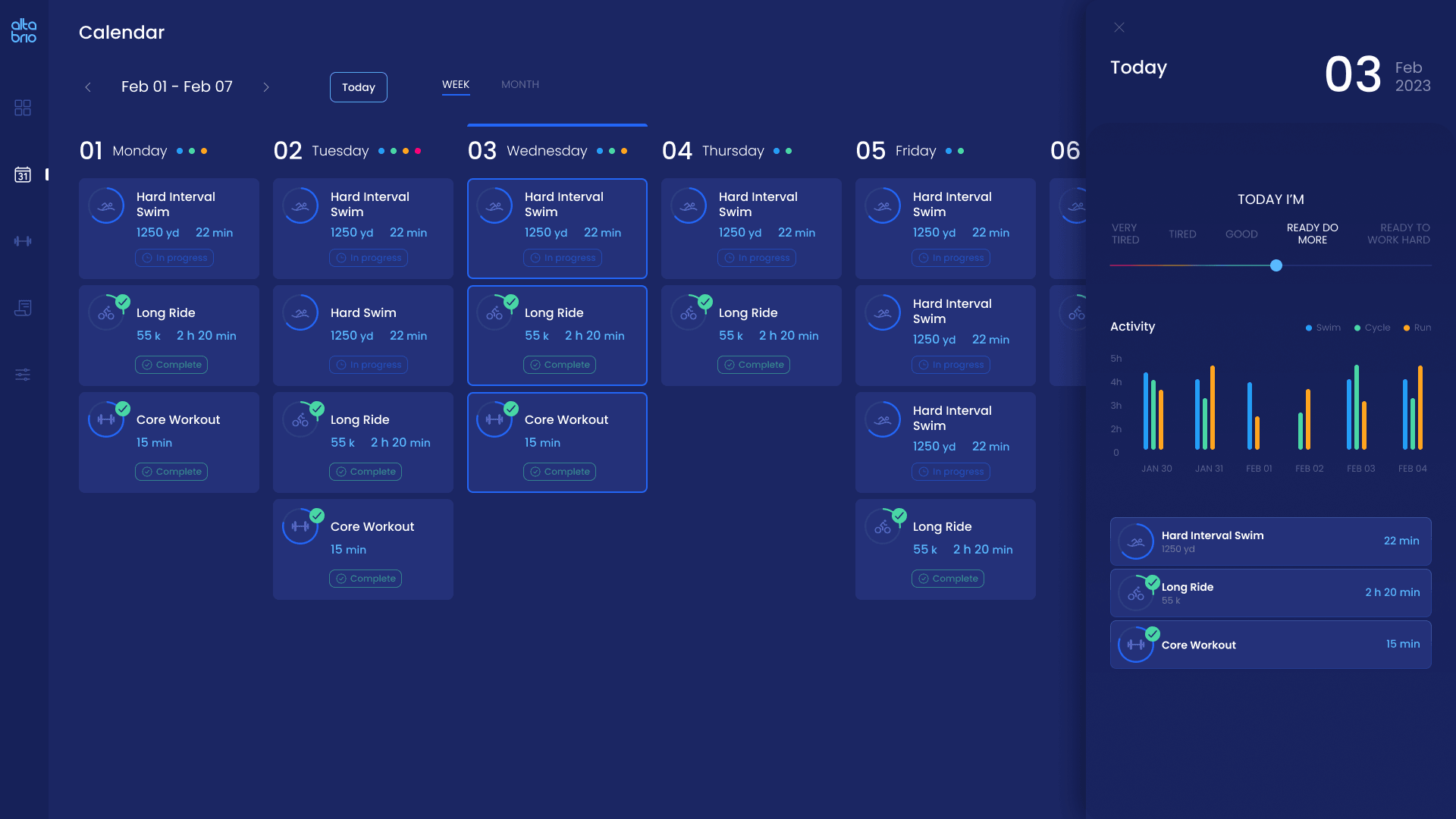Screen dimensions: 1456x819
Task: Open the dumbbell workouts icon in sidebar
Action: click(23, 241)
